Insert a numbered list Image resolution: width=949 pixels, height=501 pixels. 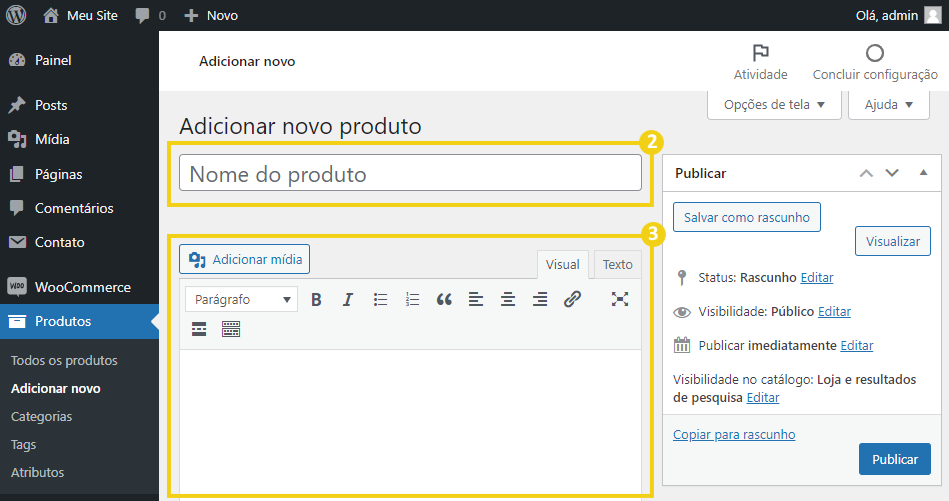coord(412,300)
